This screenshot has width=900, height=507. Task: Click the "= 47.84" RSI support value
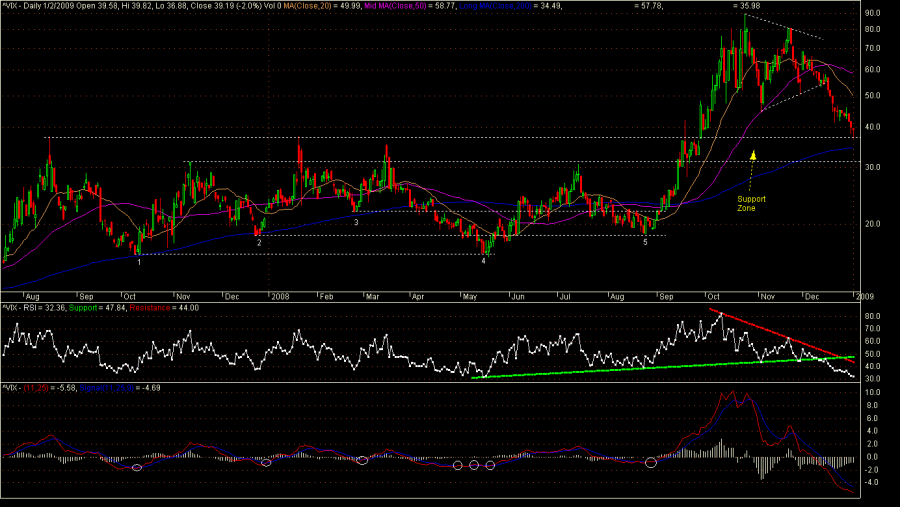click(112, 308)
